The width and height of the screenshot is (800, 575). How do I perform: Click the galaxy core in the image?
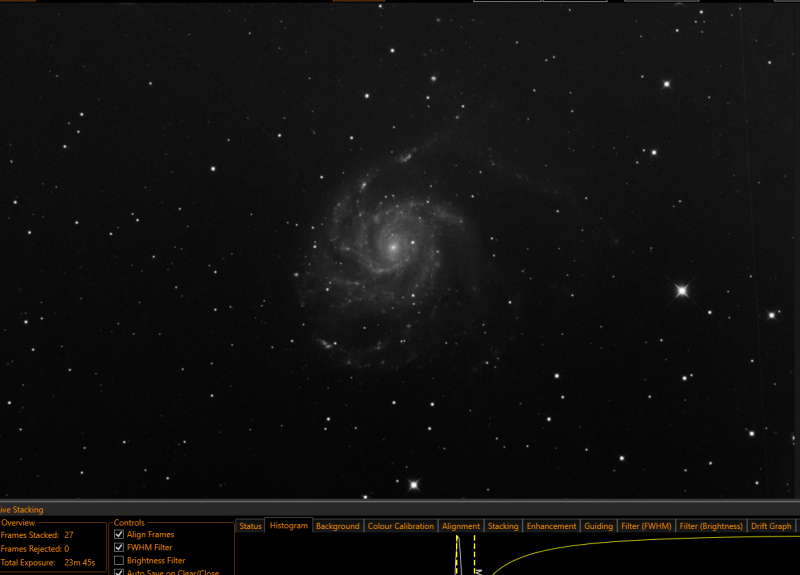click(393, 247)
